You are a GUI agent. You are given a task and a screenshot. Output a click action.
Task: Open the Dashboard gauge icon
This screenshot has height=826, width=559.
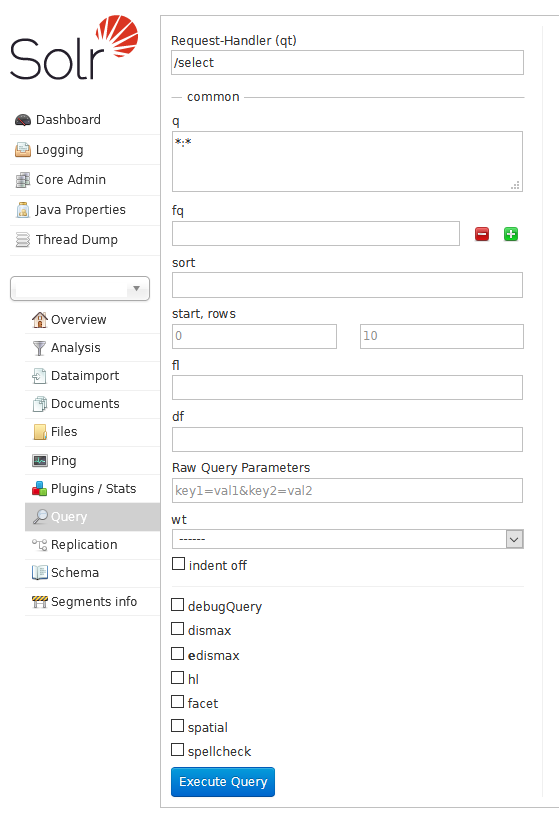pyautogui.click(x=23, y=120)
